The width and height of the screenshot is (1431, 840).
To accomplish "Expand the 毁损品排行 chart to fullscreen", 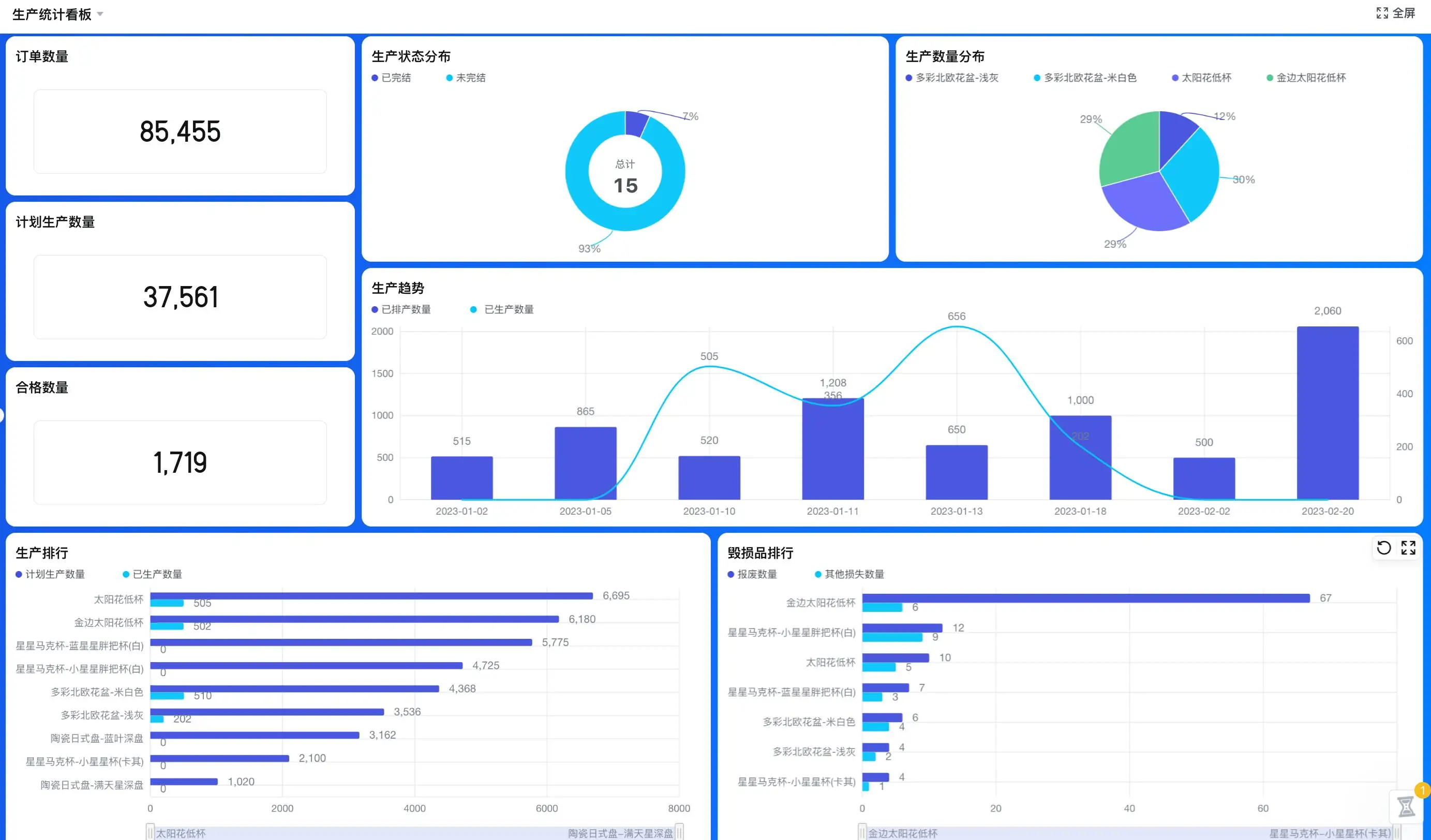I will (1408, 548).
